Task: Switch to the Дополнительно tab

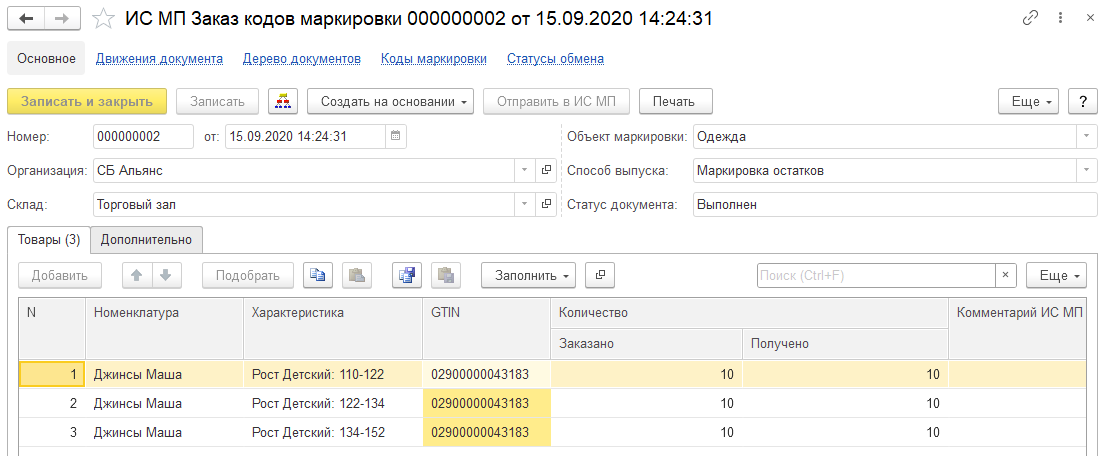Action: click(x=147, y=240)
